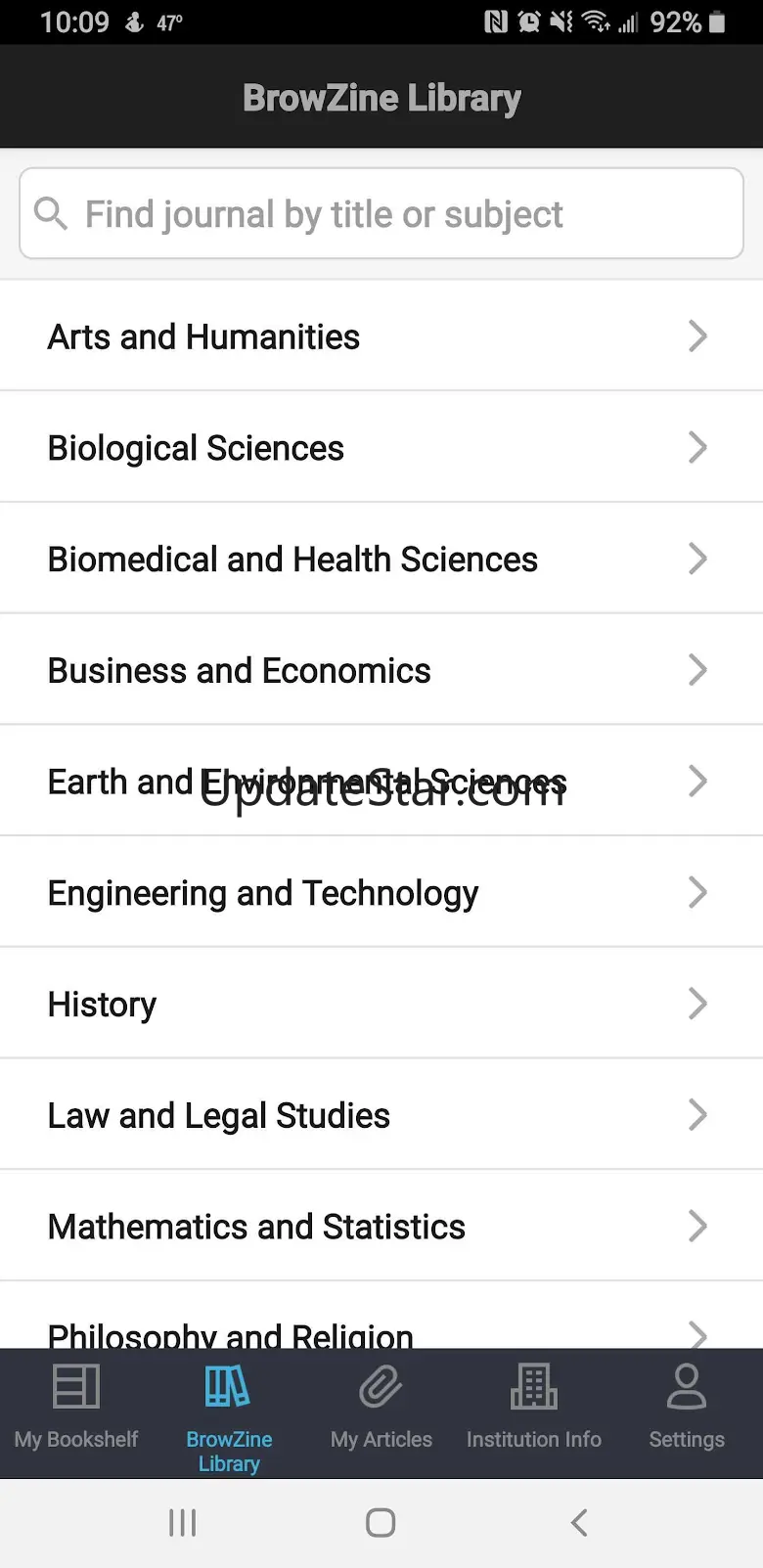Open Philosophy and Religion category
The width and height of the screenshot is (763, 1568).
pyautogui.click(x=381, y=1316)
